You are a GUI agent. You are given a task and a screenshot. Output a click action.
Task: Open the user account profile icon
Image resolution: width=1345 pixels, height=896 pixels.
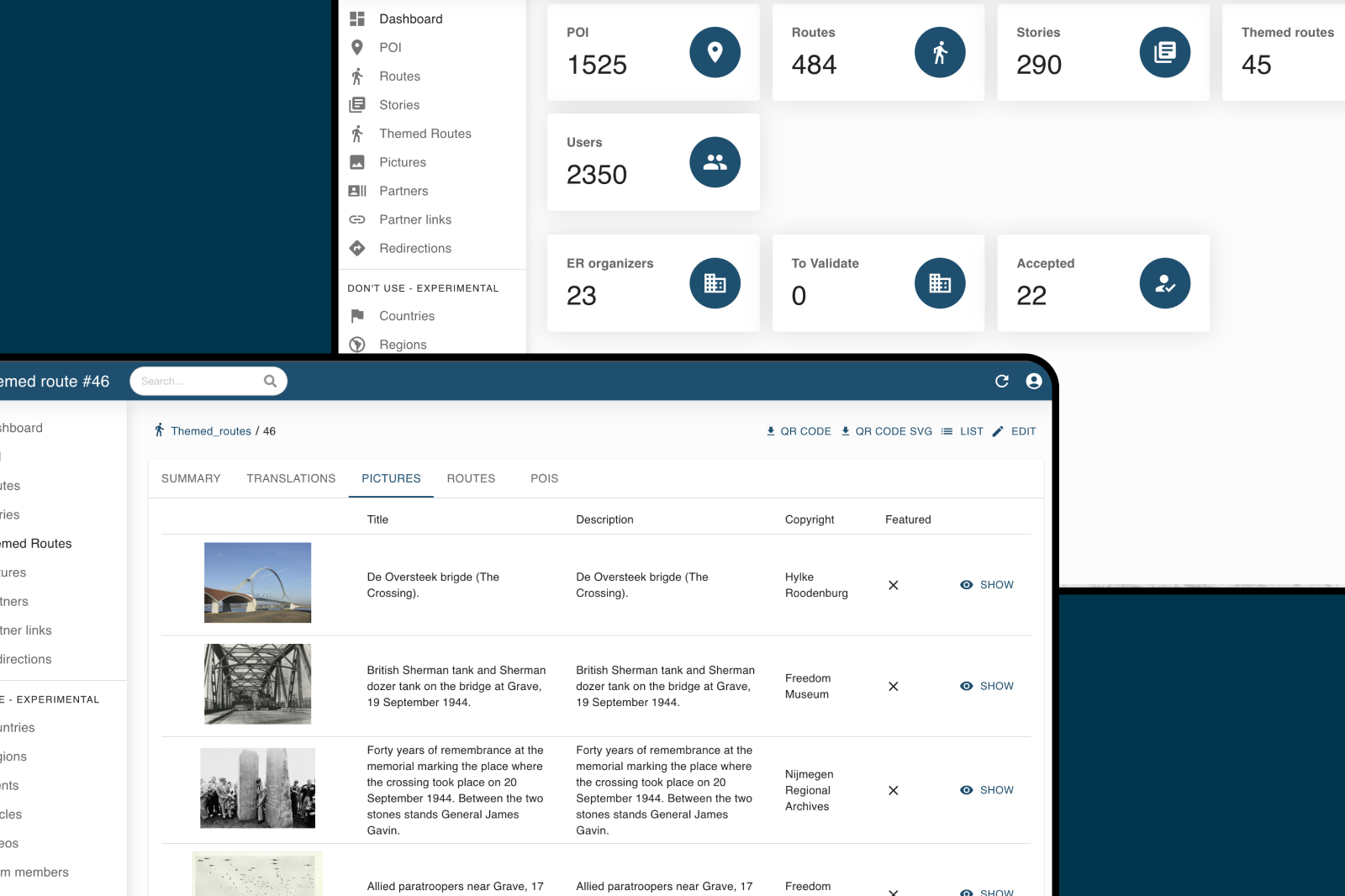coord(1034,382)
